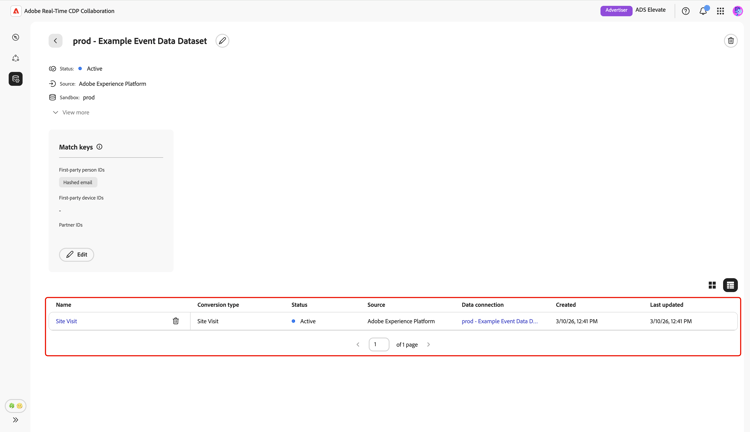
Task: Open the first sidebar compass icon
Action: pos(16,37)
